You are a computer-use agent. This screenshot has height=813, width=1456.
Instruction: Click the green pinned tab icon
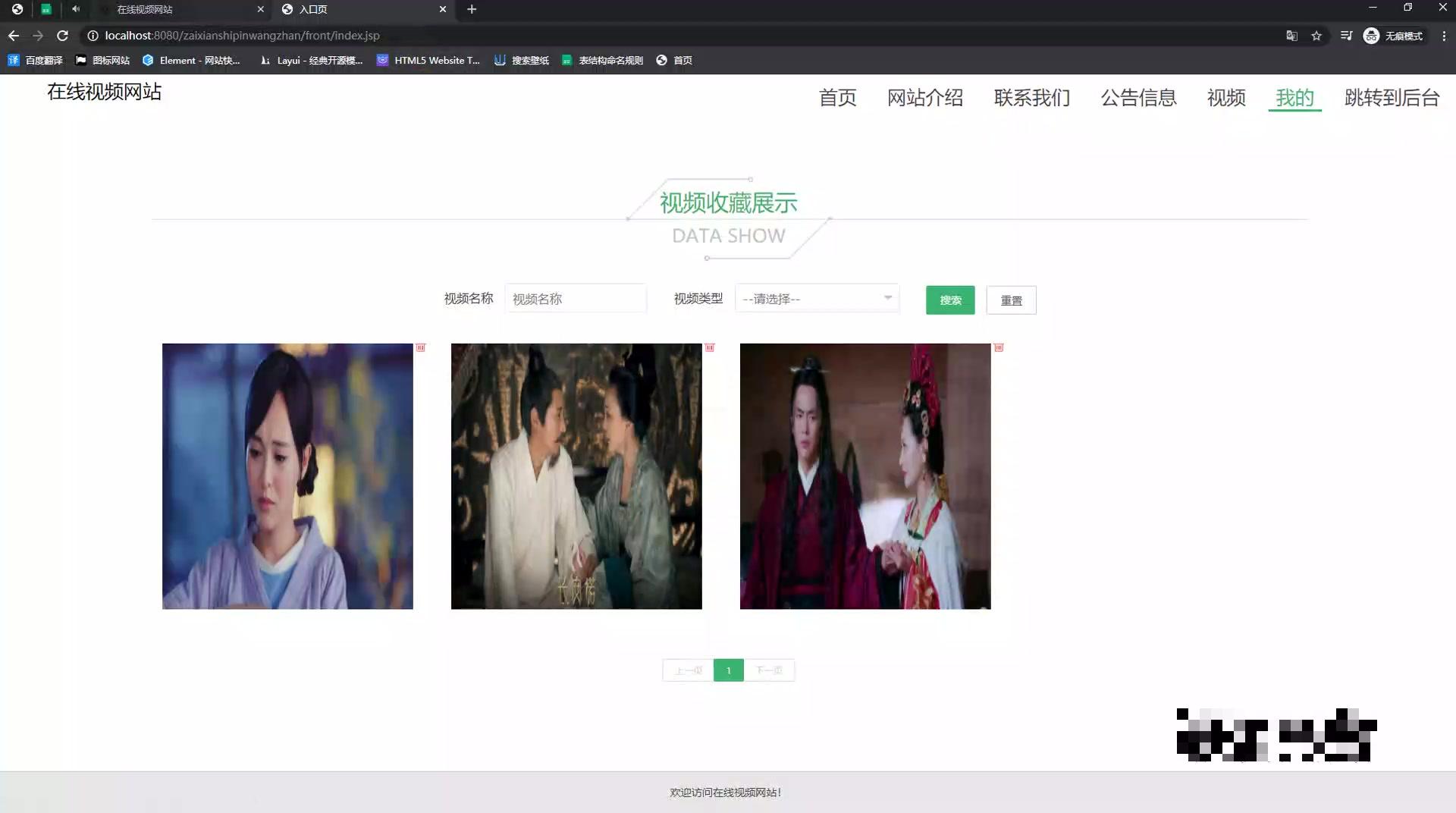click(x=46, y=9)
